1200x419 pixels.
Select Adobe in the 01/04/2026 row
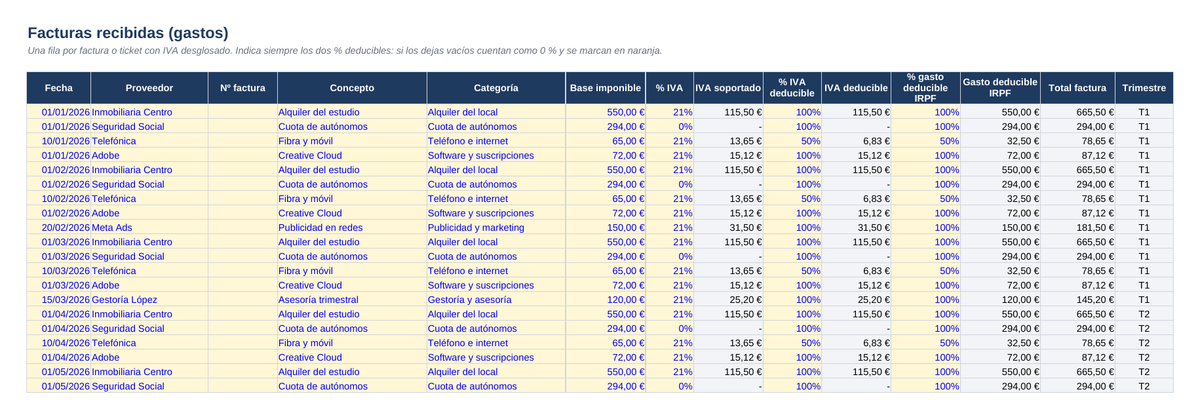150,356
